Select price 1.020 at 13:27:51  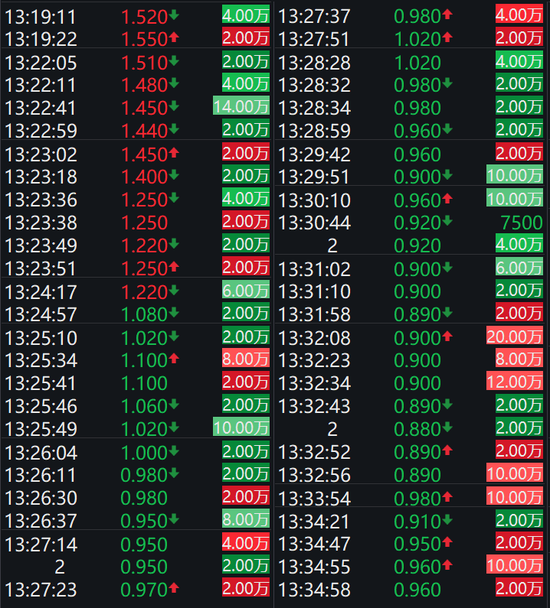coord(418,39)
